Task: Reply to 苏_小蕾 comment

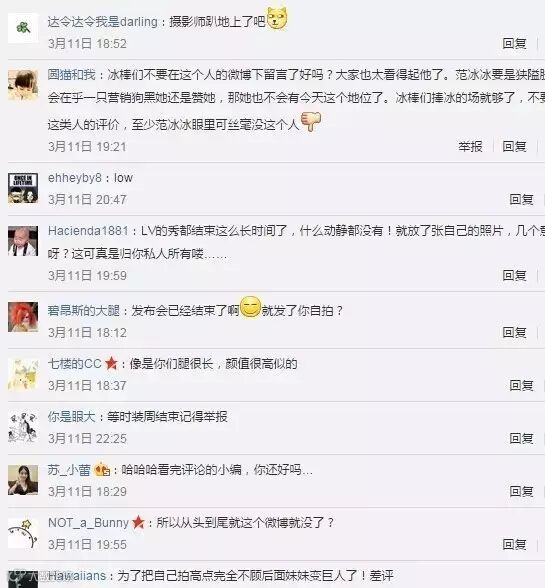Action: click(521, 491)
